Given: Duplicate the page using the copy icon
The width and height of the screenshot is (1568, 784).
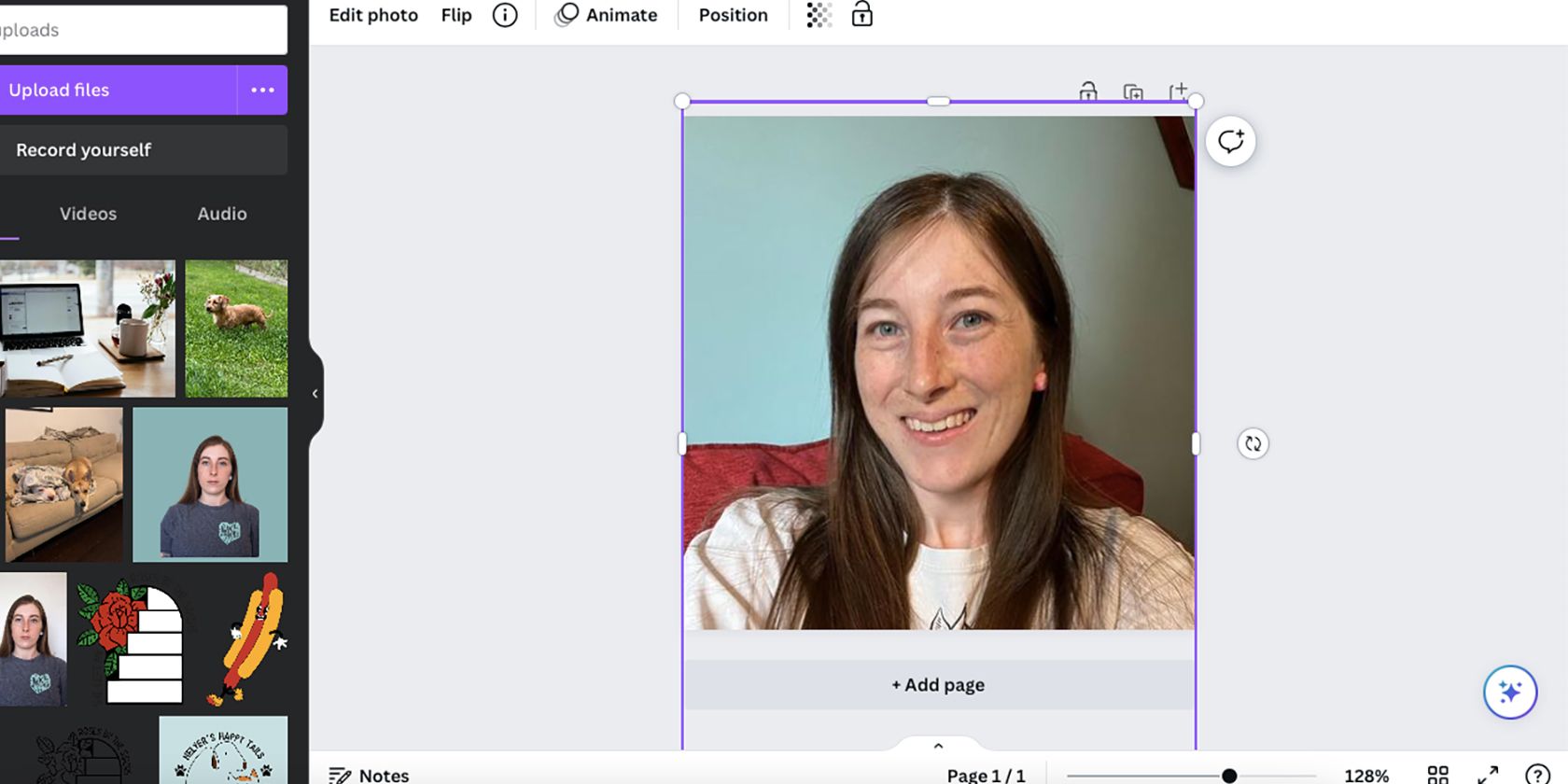Looking at the screenshot, I should pyautogui.click(x=1133, y=91).
